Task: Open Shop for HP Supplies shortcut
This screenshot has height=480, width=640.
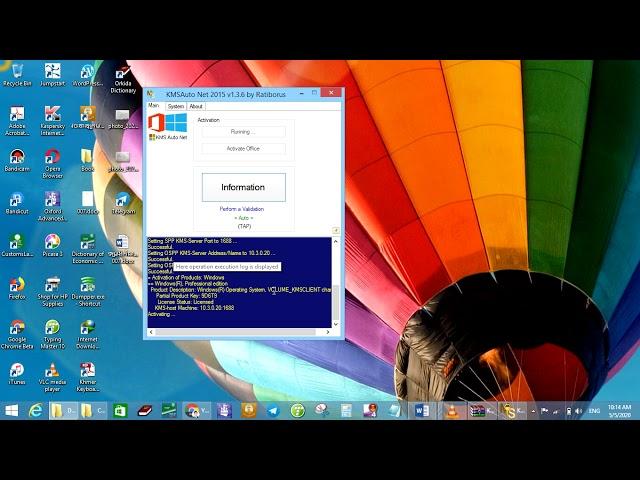Action: point(52,291)
